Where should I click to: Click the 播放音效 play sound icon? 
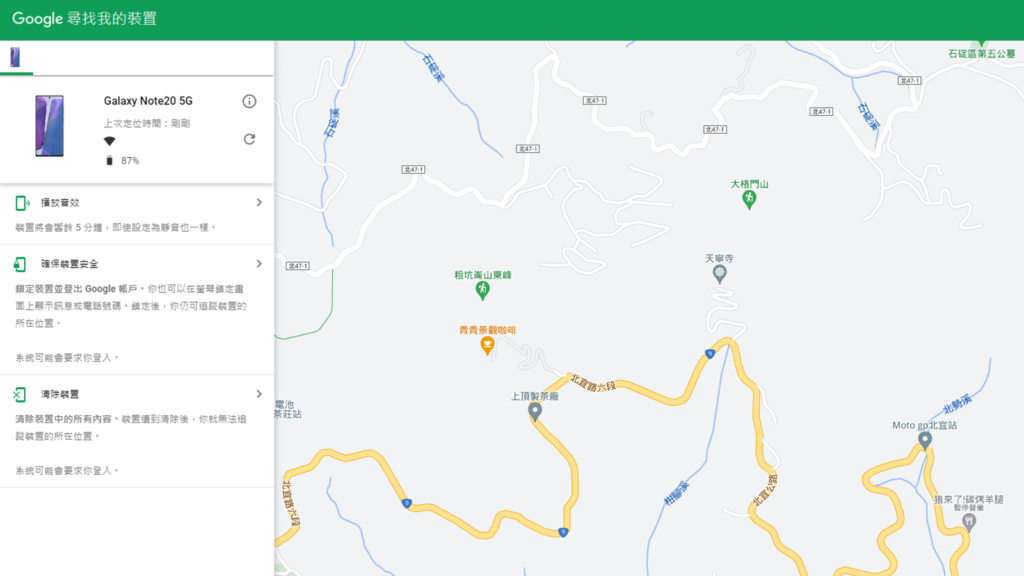point(22,203)
